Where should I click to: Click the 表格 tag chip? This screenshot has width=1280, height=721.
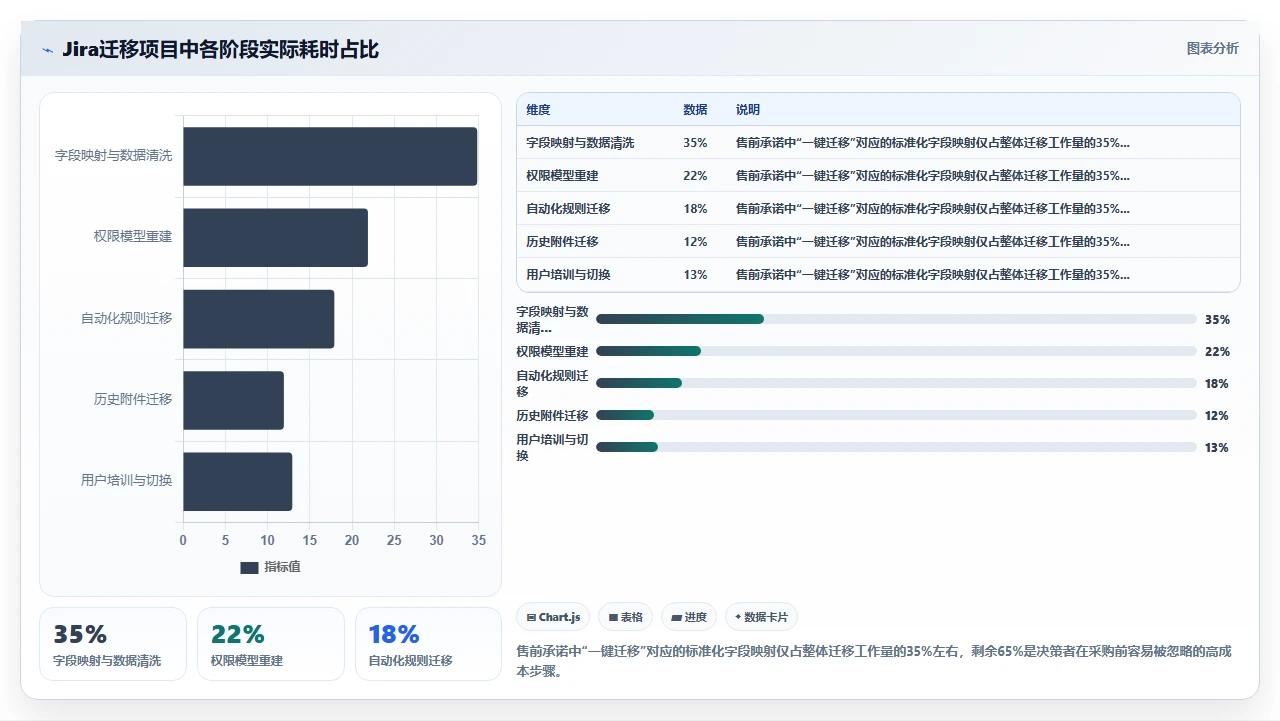pos(626,617)
